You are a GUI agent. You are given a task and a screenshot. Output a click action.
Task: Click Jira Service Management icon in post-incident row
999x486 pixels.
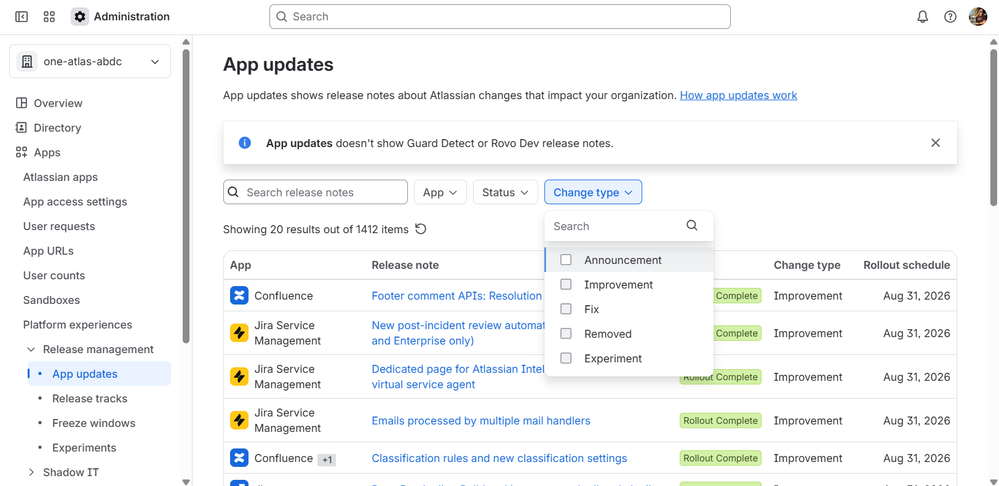point(239,333)
